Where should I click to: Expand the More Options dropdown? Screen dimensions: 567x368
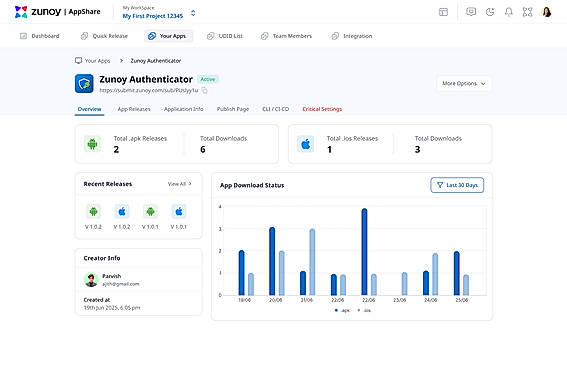tap(464, 84)
